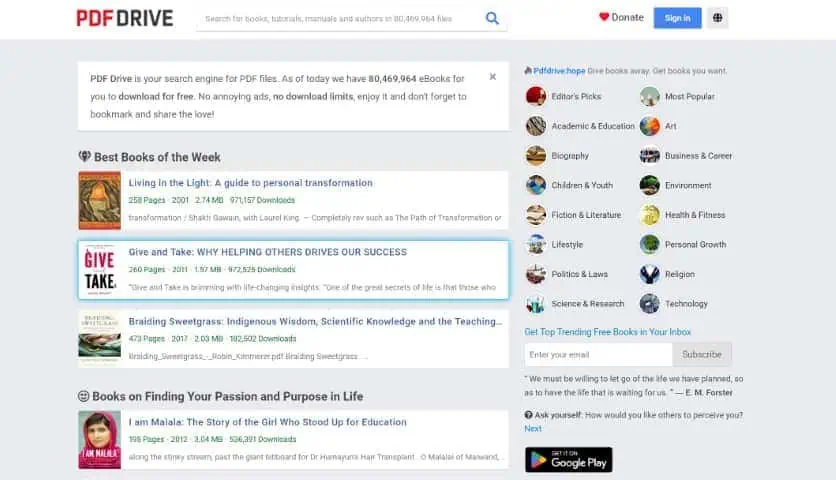Open the Editor's Picks text link
Image resolution: width=836 pixels, height=480 pixels.
pos(576,97)
